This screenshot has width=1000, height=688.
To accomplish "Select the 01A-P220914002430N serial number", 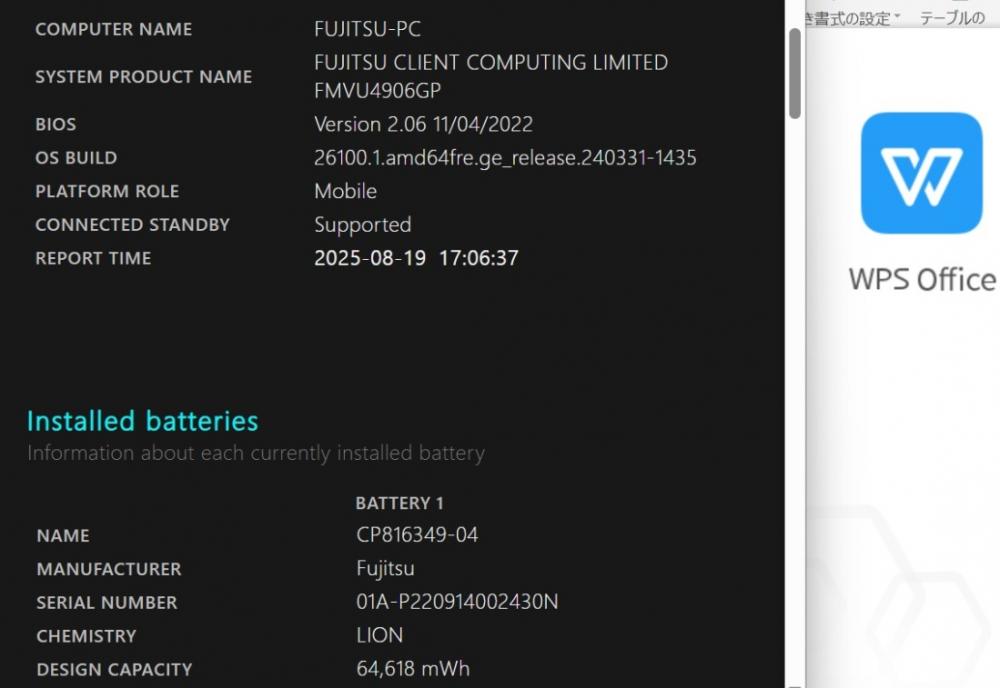I will coord(457,602).
